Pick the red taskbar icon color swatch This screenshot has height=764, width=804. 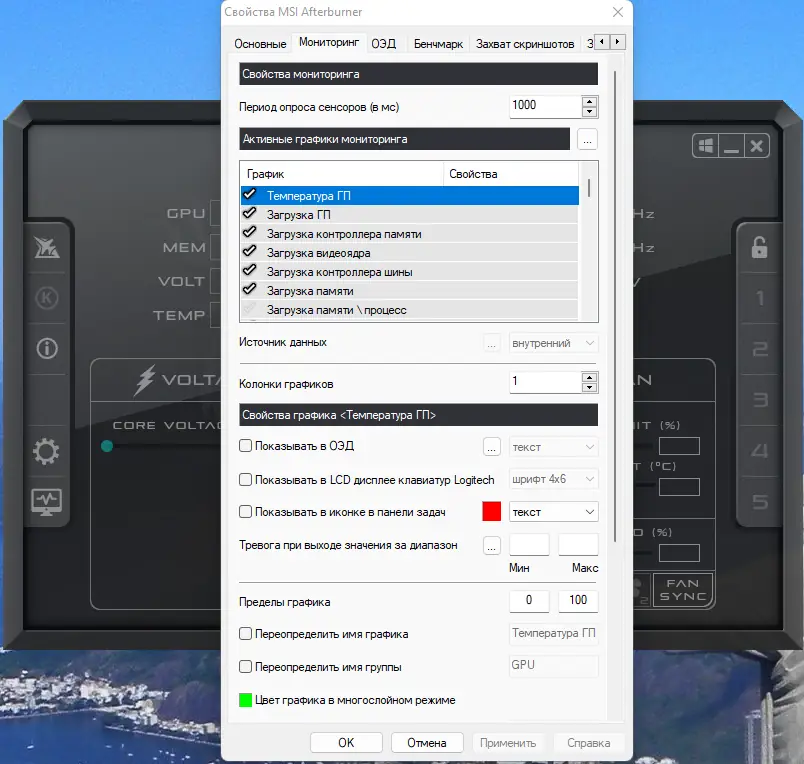[x=492, y=512]
